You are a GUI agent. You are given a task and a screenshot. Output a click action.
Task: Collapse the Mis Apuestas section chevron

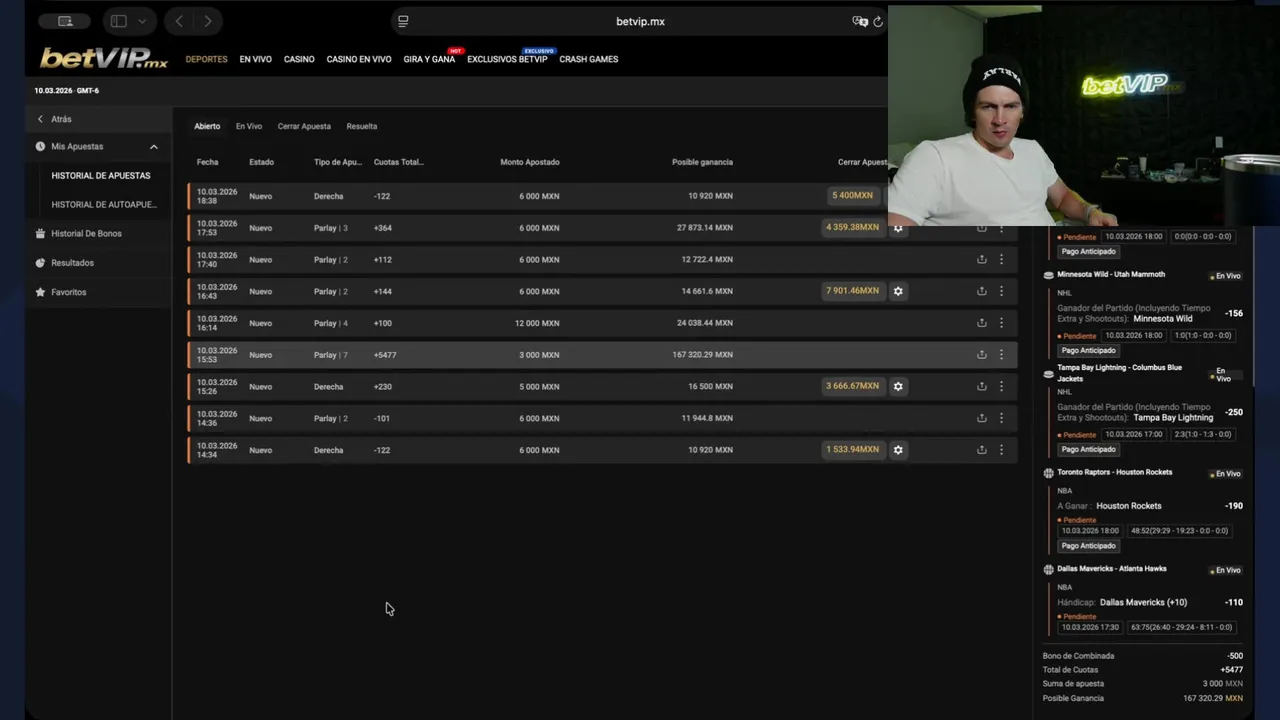tap(153, 147)
